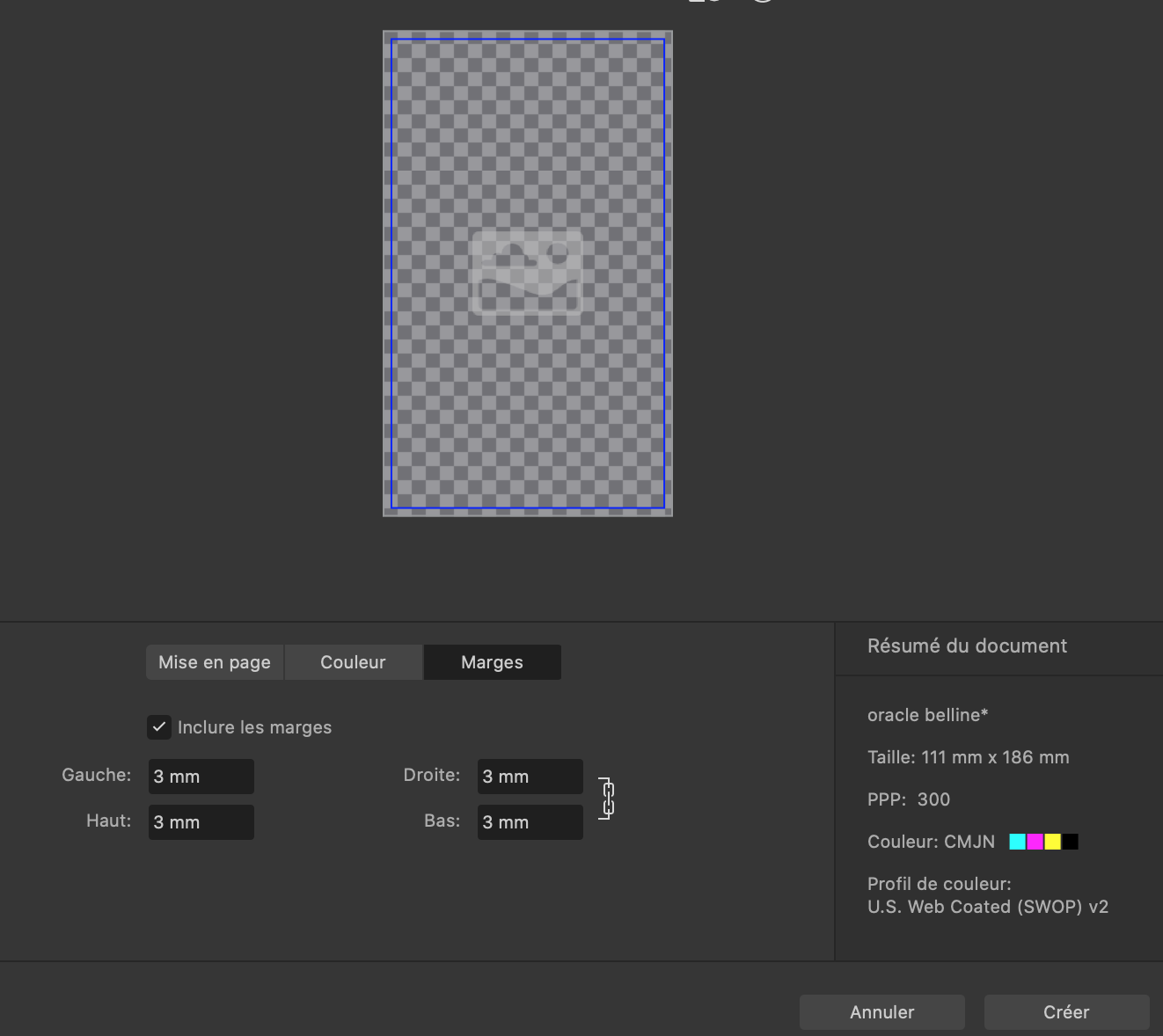Click the Droite margin field
This screenshot has height=1036, width=1163.
529,776
